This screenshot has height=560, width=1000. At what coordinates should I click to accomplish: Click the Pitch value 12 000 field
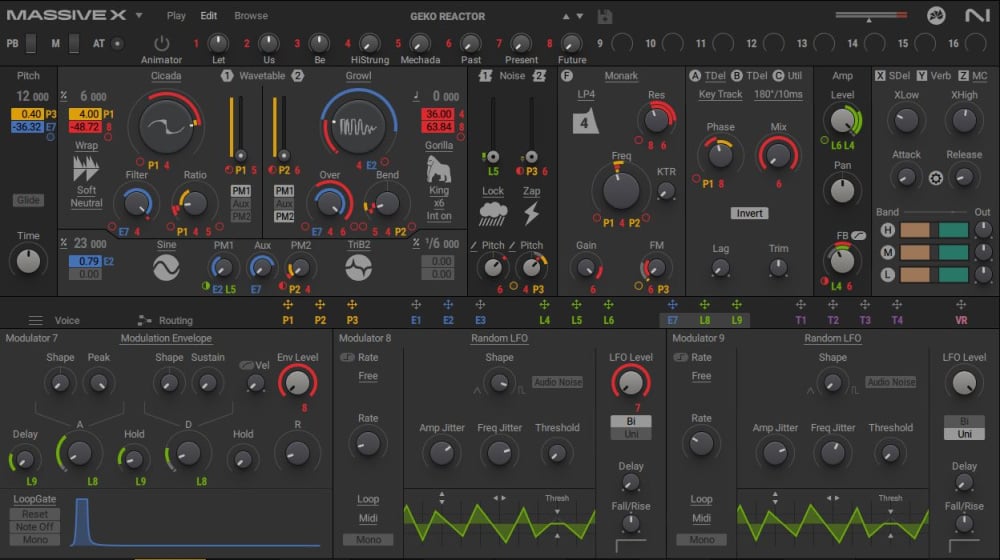click(33, 96)
